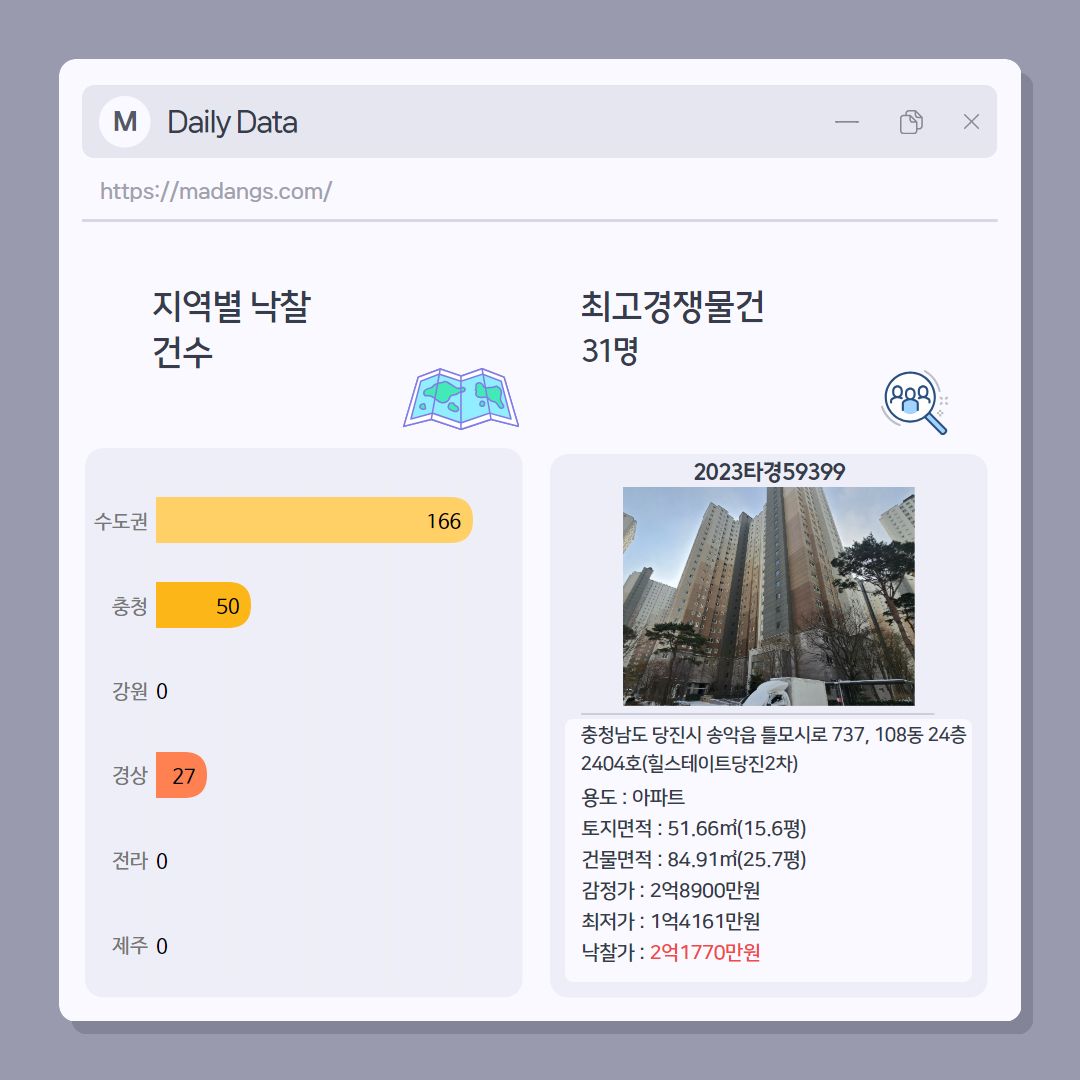Click the copy pages window icon

[911, 122]
